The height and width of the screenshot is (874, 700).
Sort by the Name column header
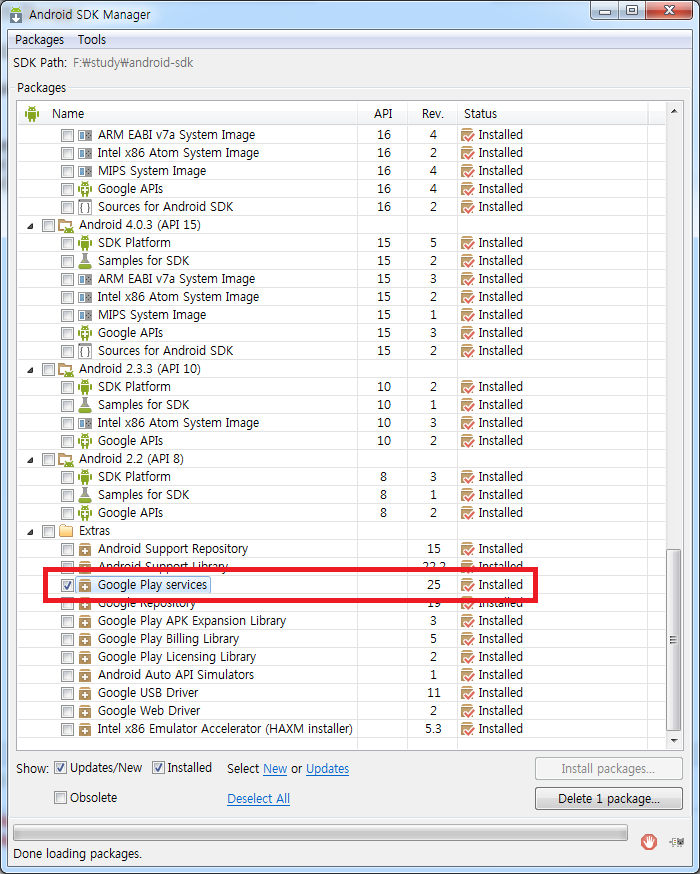(x=187, y=114)
